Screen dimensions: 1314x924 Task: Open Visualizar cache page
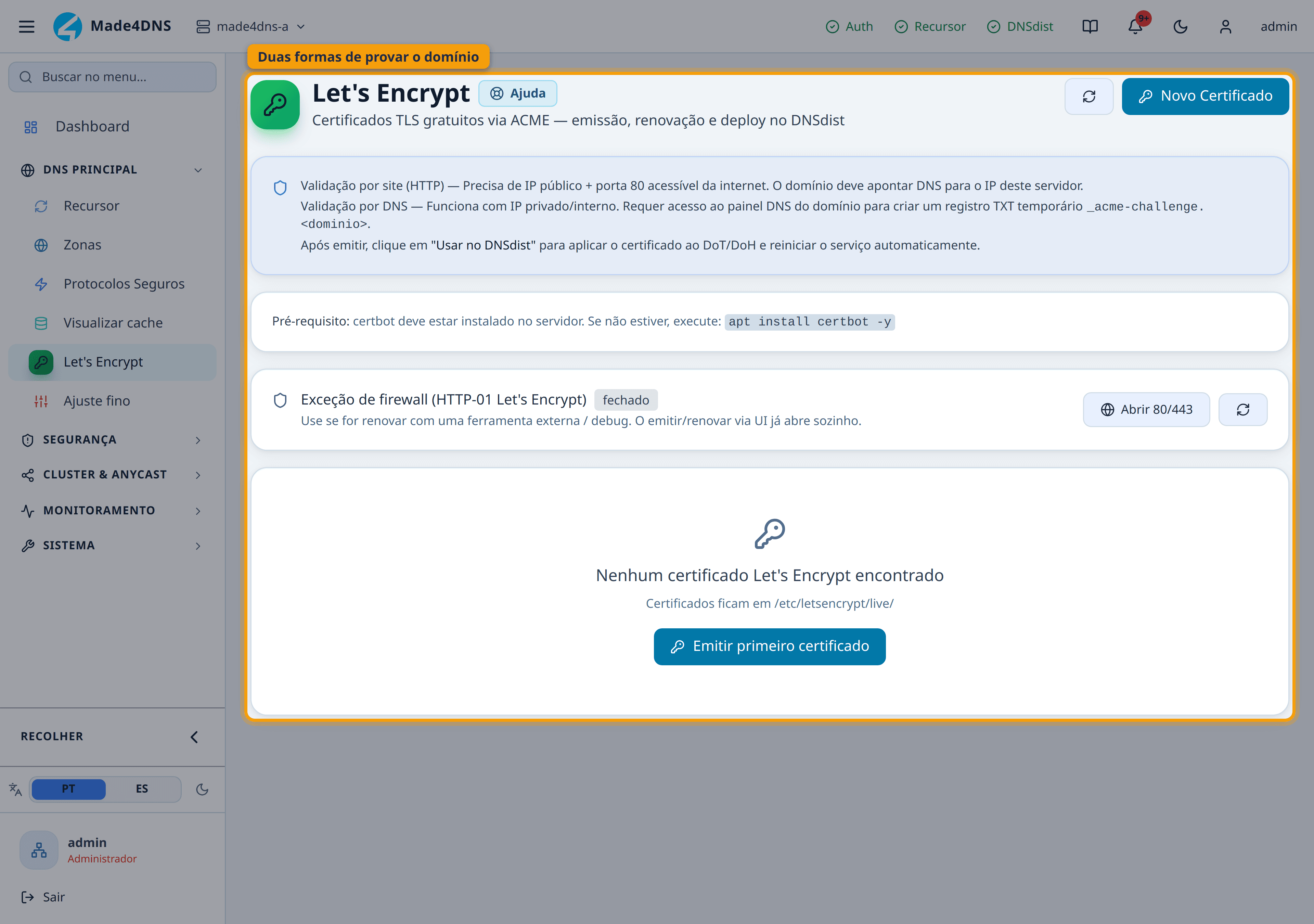tap(112, 323)
